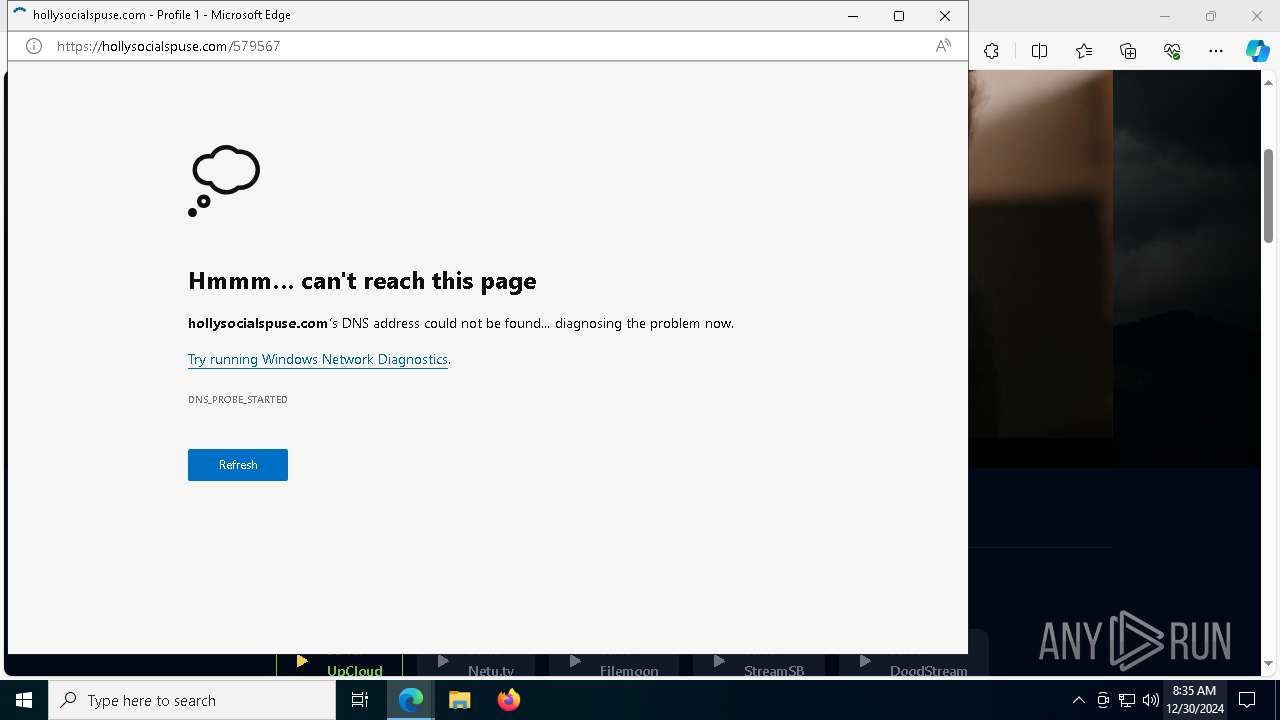Click the taskbar search box

(192, 700)
